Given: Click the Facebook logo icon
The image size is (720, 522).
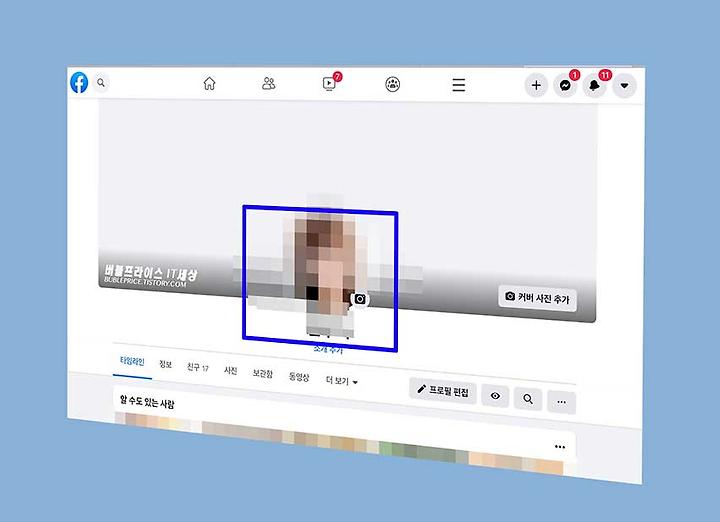Looking at the screenshot, I should point(79,83).
